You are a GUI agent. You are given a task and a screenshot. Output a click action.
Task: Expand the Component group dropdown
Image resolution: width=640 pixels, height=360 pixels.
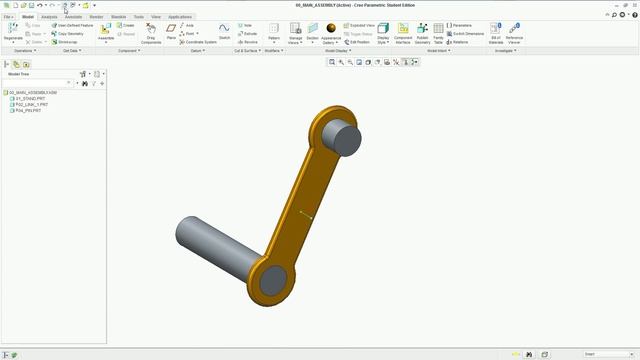coord(129,51)
